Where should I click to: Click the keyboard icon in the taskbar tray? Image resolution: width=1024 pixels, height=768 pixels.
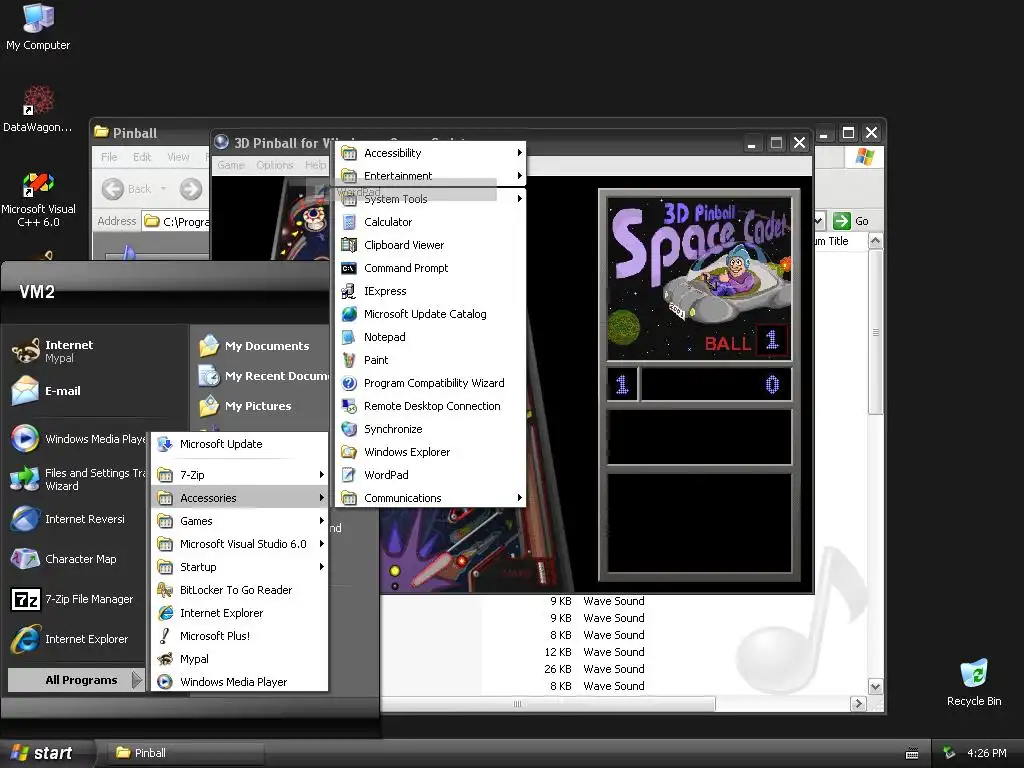(912, 754)
